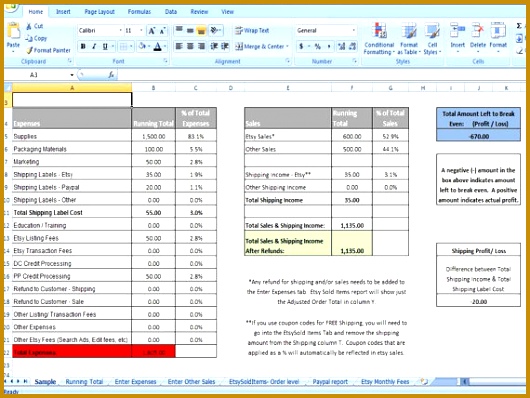Apply the fill color bucket
Viewport: 530px width, 398px height.
(142, 46)
